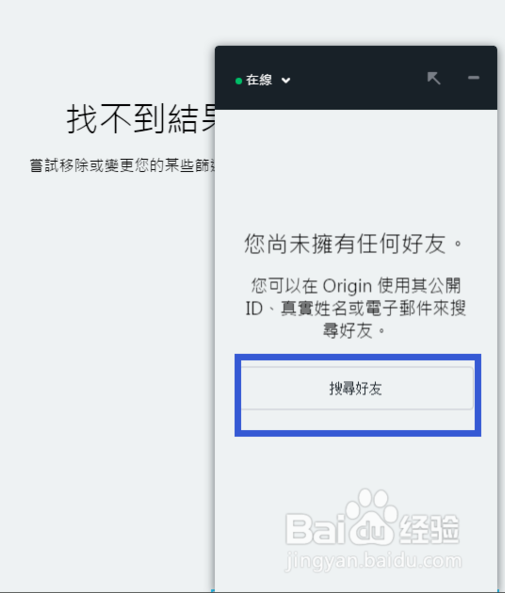Click the 真實姓名或電子郵件 description line
Screen dimensions: 505x593
tap(356, 309)
